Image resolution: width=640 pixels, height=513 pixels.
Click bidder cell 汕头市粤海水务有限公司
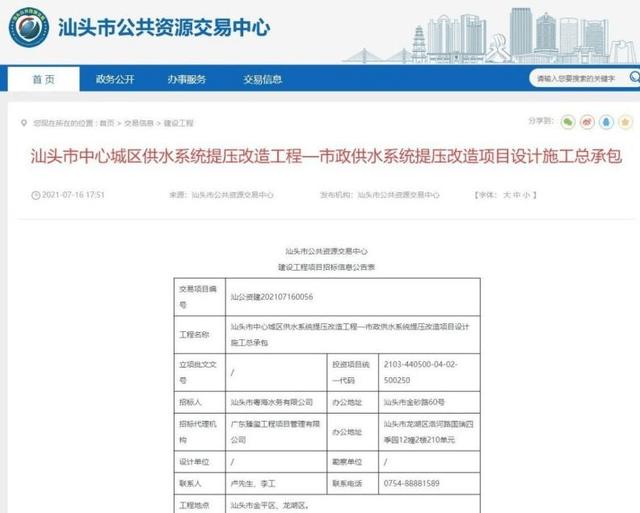click(x=276, y=402)
